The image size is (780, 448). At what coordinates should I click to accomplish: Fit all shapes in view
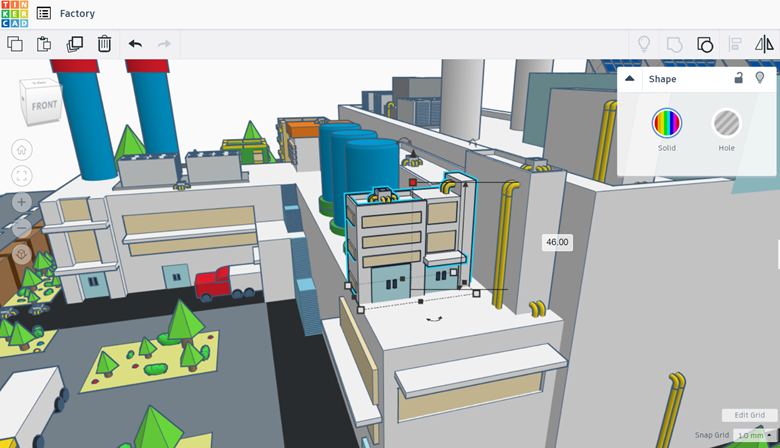point(21,176)
